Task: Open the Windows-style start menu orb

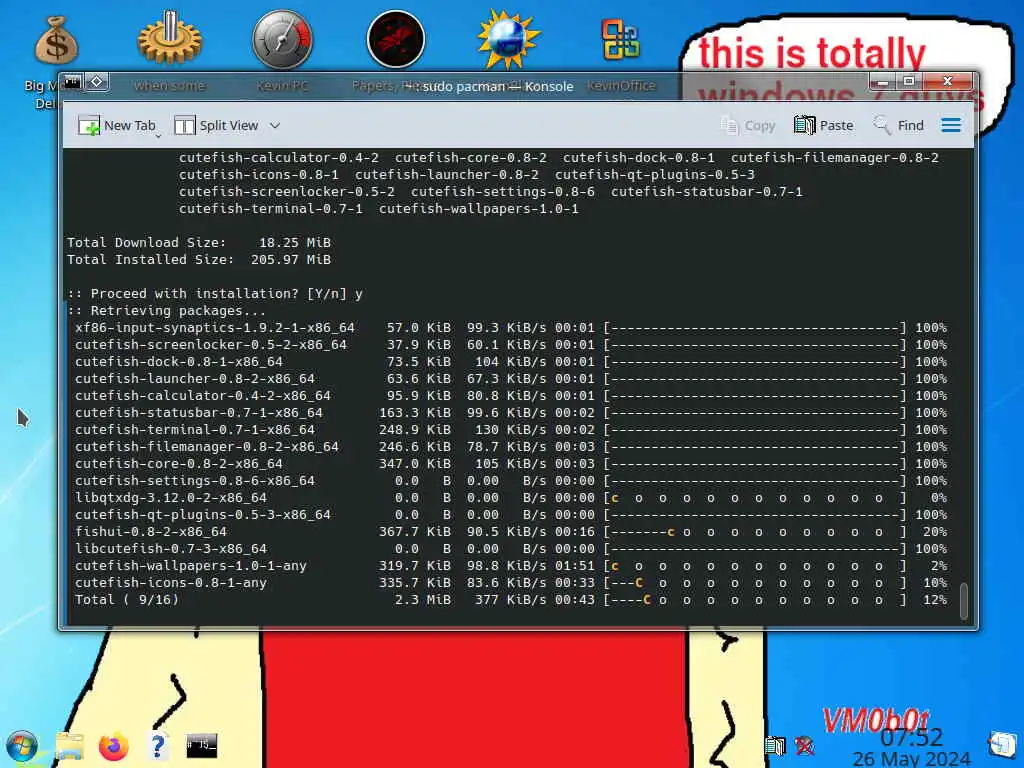Action: 22,747
